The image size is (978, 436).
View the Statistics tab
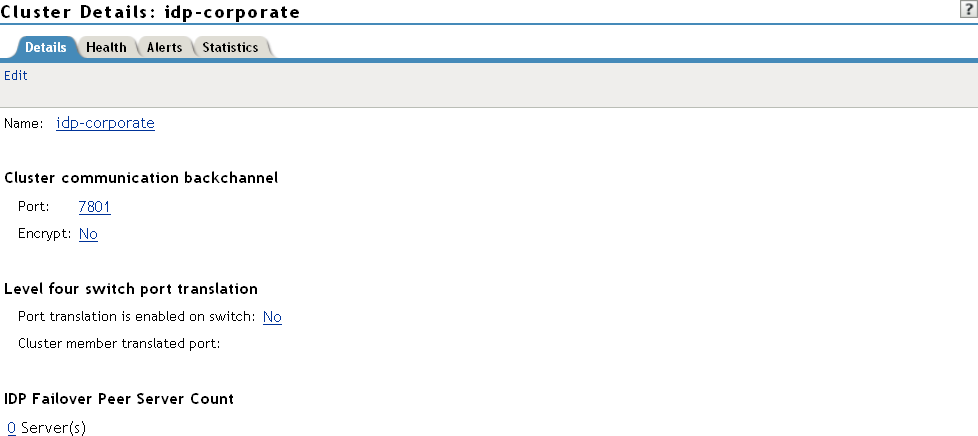[230, 47]
